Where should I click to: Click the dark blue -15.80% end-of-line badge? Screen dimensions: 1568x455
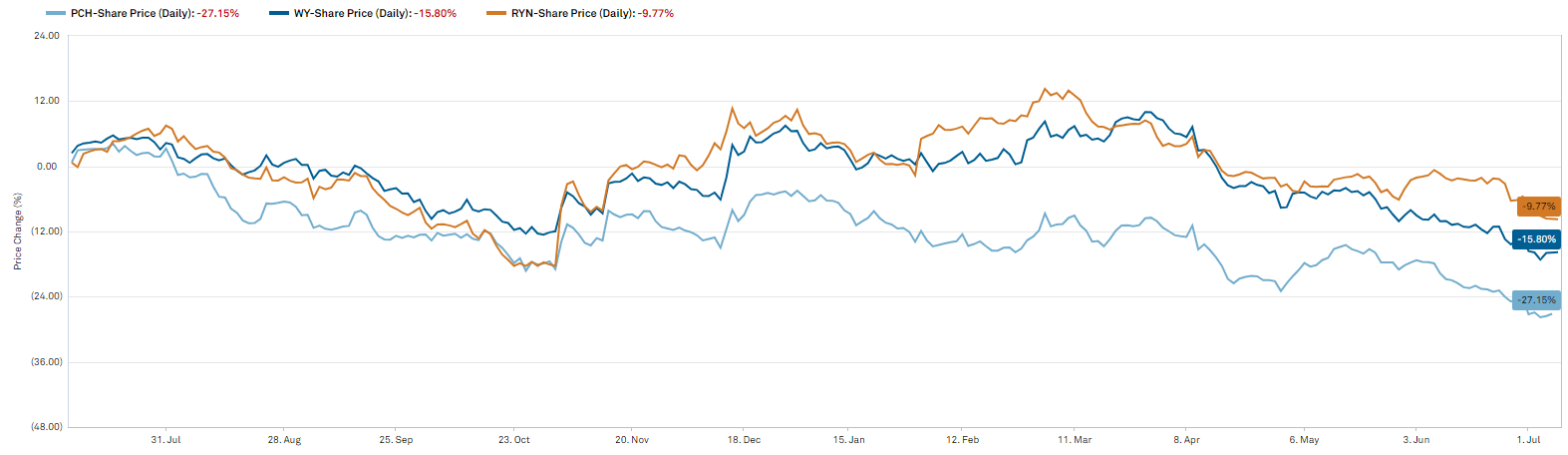(x=1535, y=239)
